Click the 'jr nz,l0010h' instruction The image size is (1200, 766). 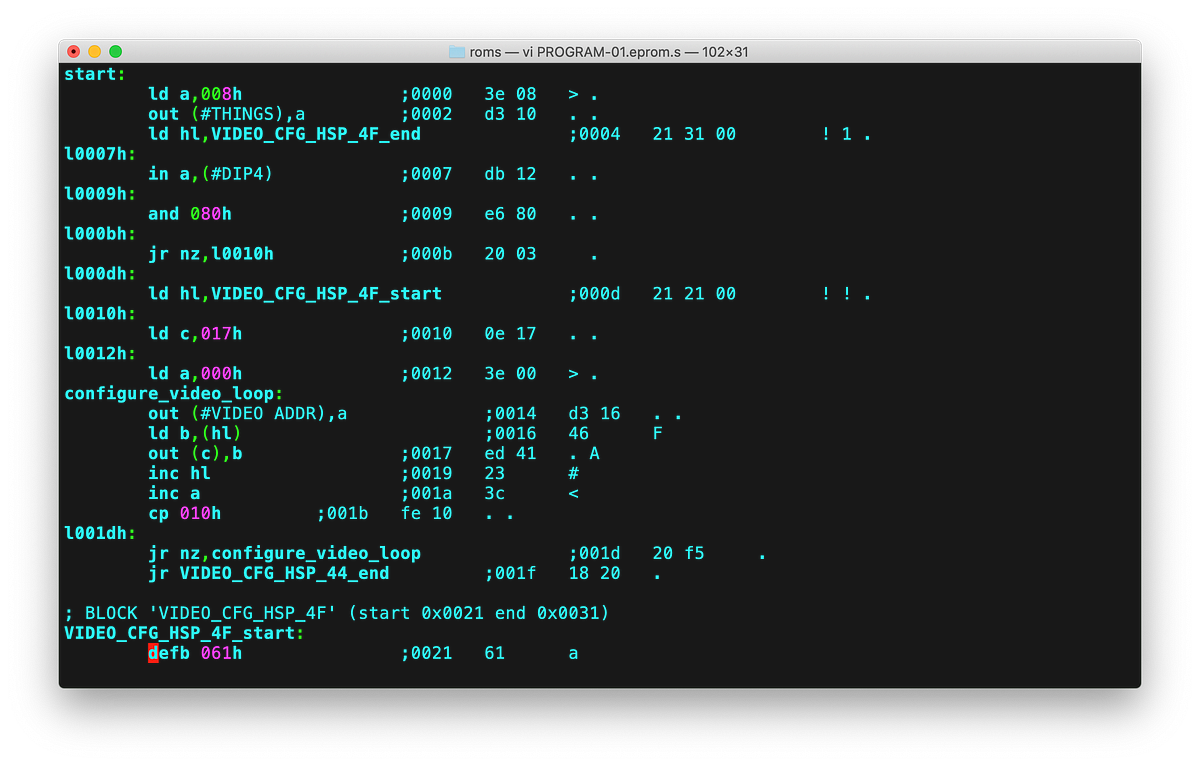[211, 254]
